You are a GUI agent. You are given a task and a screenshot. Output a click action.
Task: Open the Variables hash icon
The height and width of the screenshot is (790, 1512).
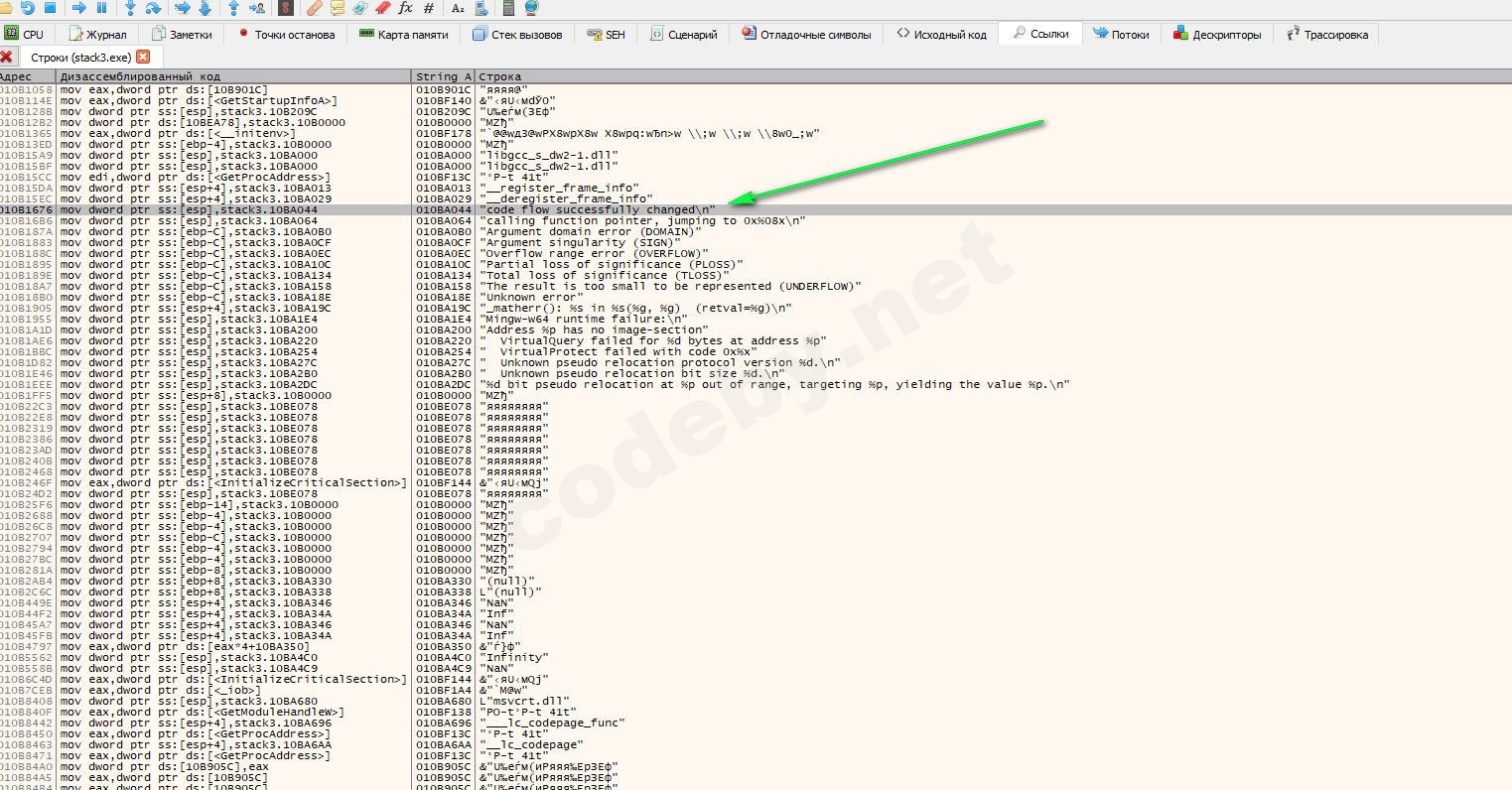(x=429, y=8)
